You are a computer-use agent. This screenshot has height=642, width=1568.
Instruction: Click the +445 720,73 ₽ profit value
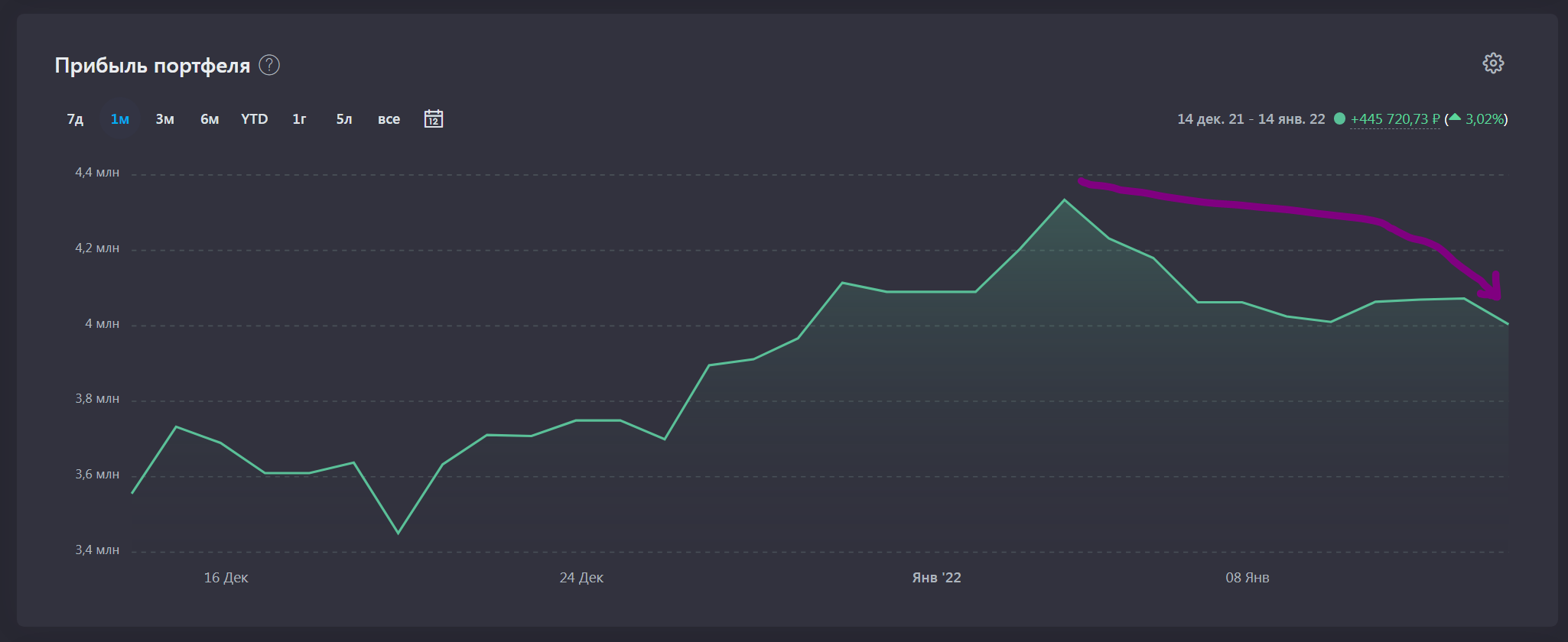tap(1394, 119)
